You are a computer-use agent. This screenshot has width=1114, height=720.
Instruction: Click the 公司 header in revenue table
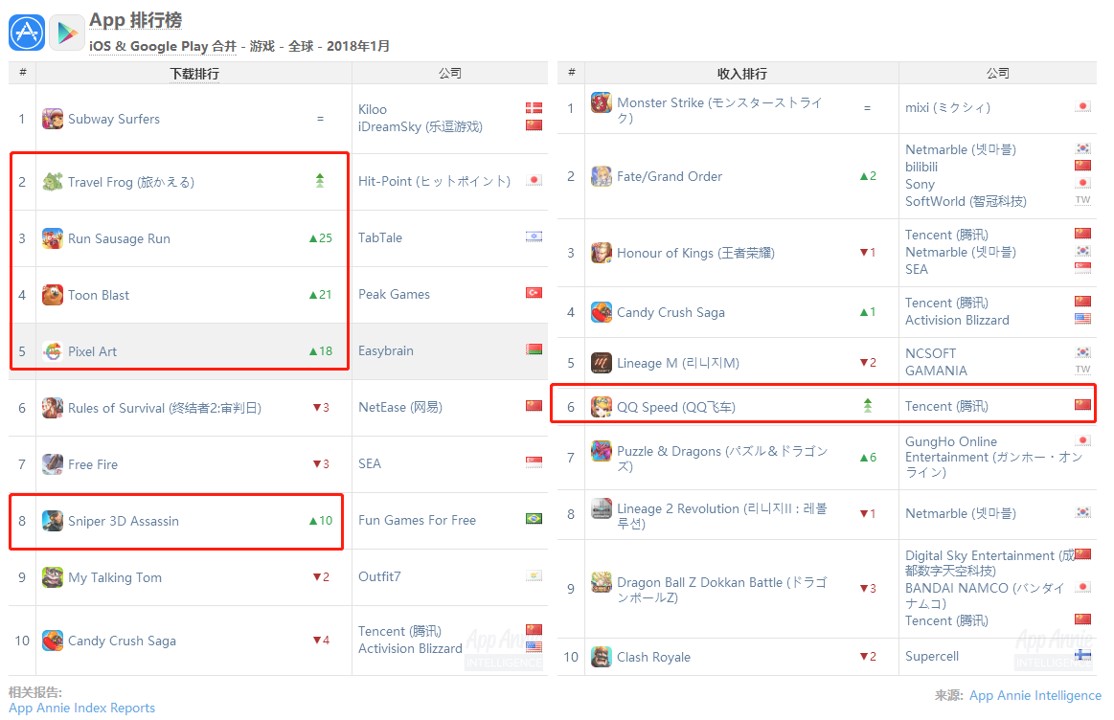click(997, 73)
